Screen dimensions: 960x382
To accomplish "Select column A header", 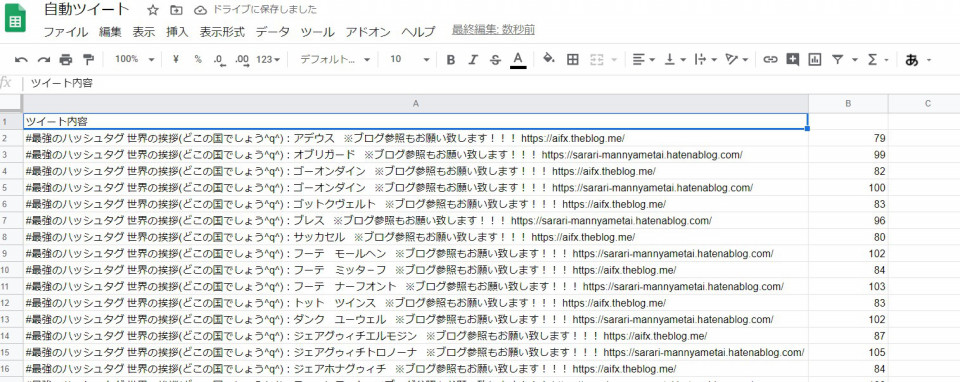I will [x=416, y=103].
